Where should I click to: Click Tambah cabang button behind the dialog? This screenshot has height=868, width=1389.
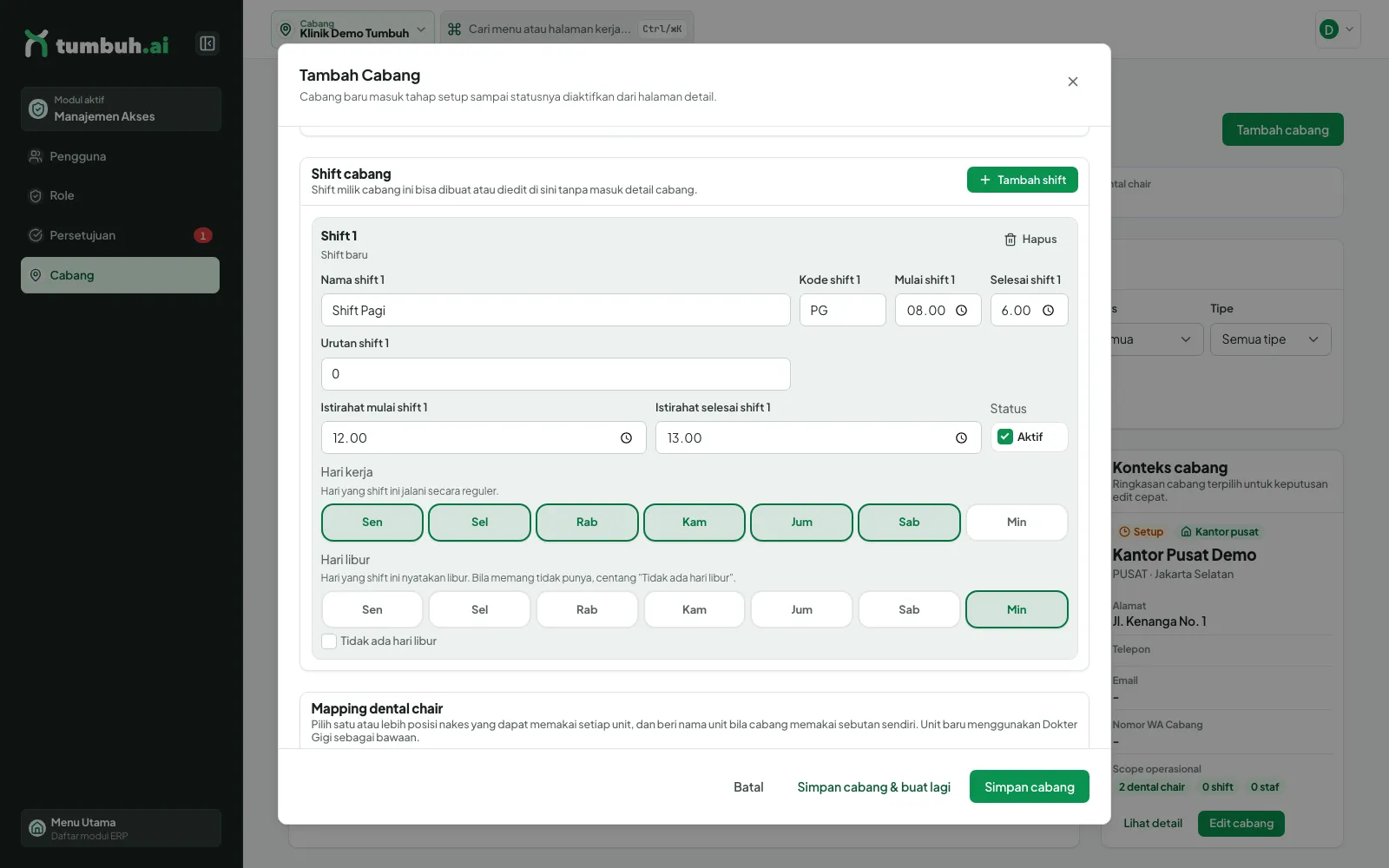click(x=1283, y=130)
